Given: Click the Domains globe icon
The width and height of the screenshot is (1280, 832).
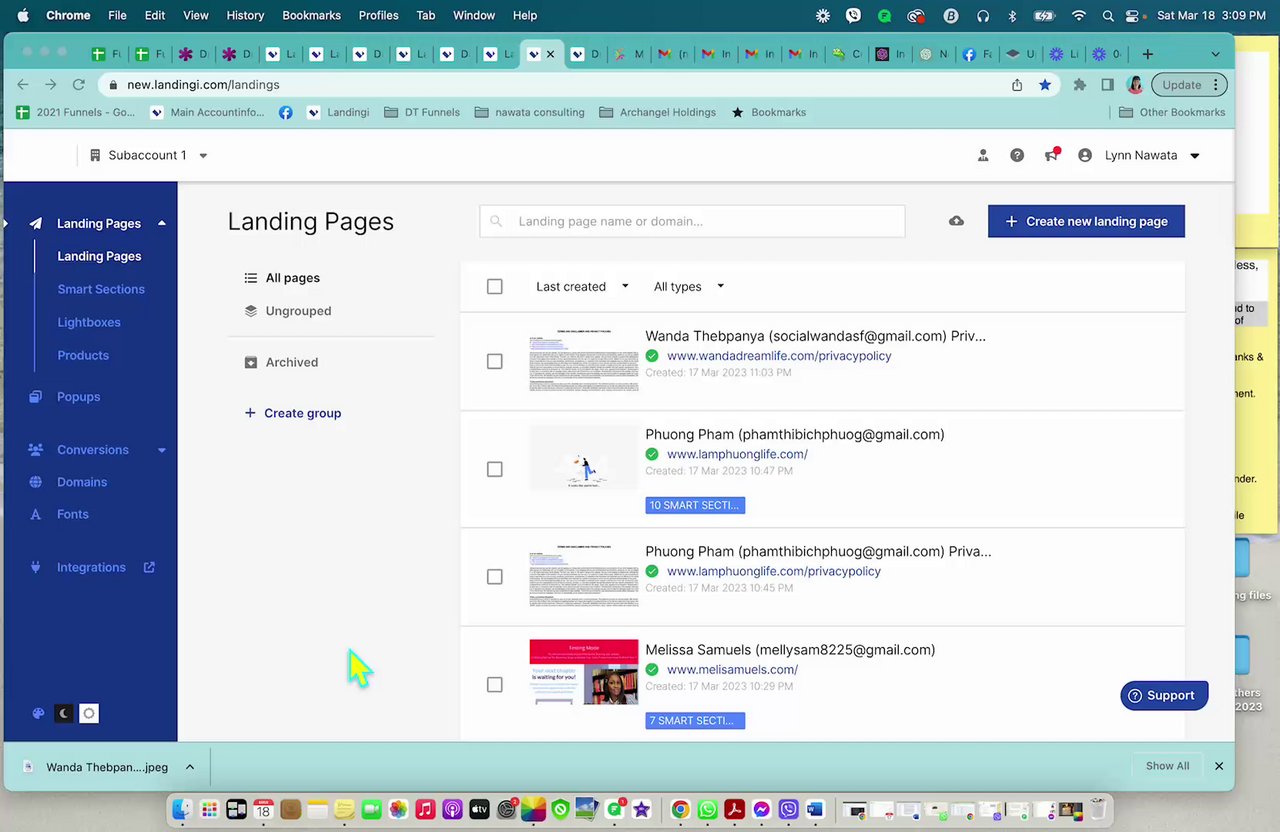Looking at the screenshot, I should (36, 482).
